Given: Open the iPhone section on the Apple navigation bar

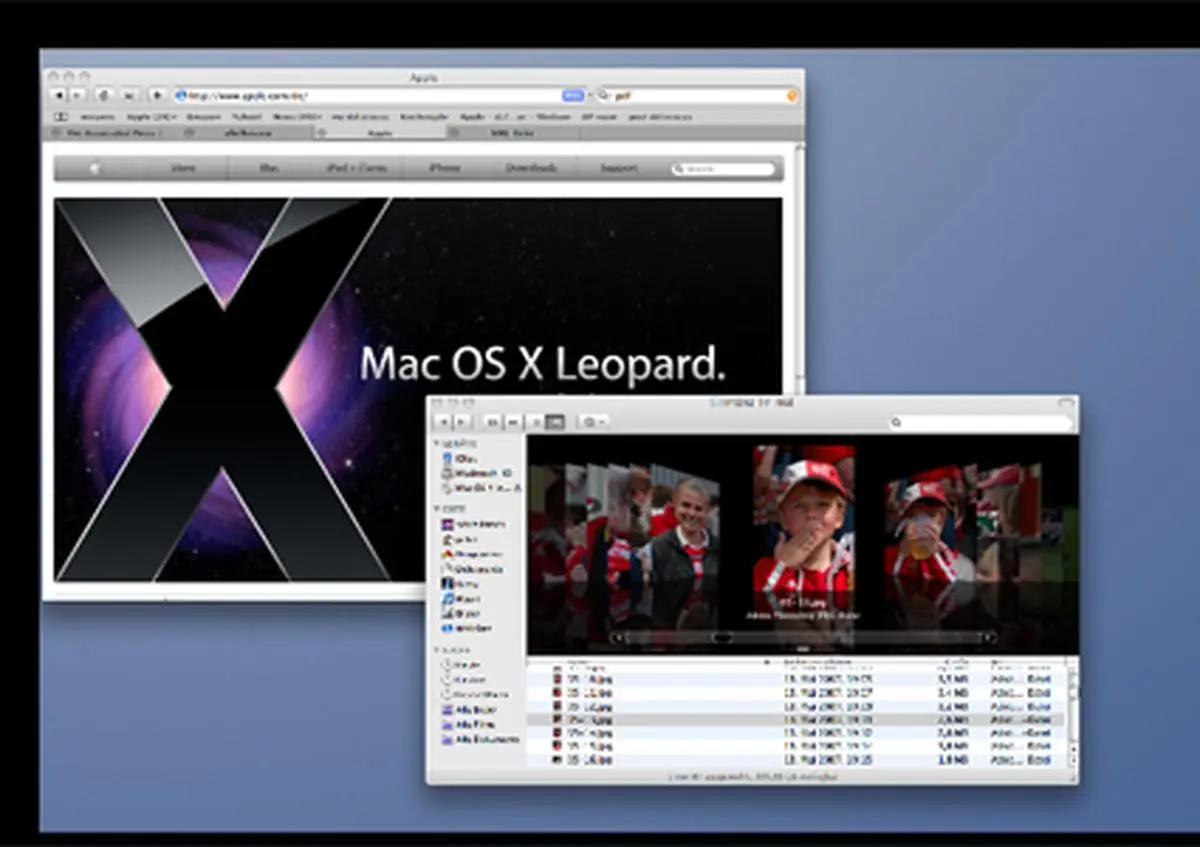Looking at the screenshot, I should tap(446, 168).
